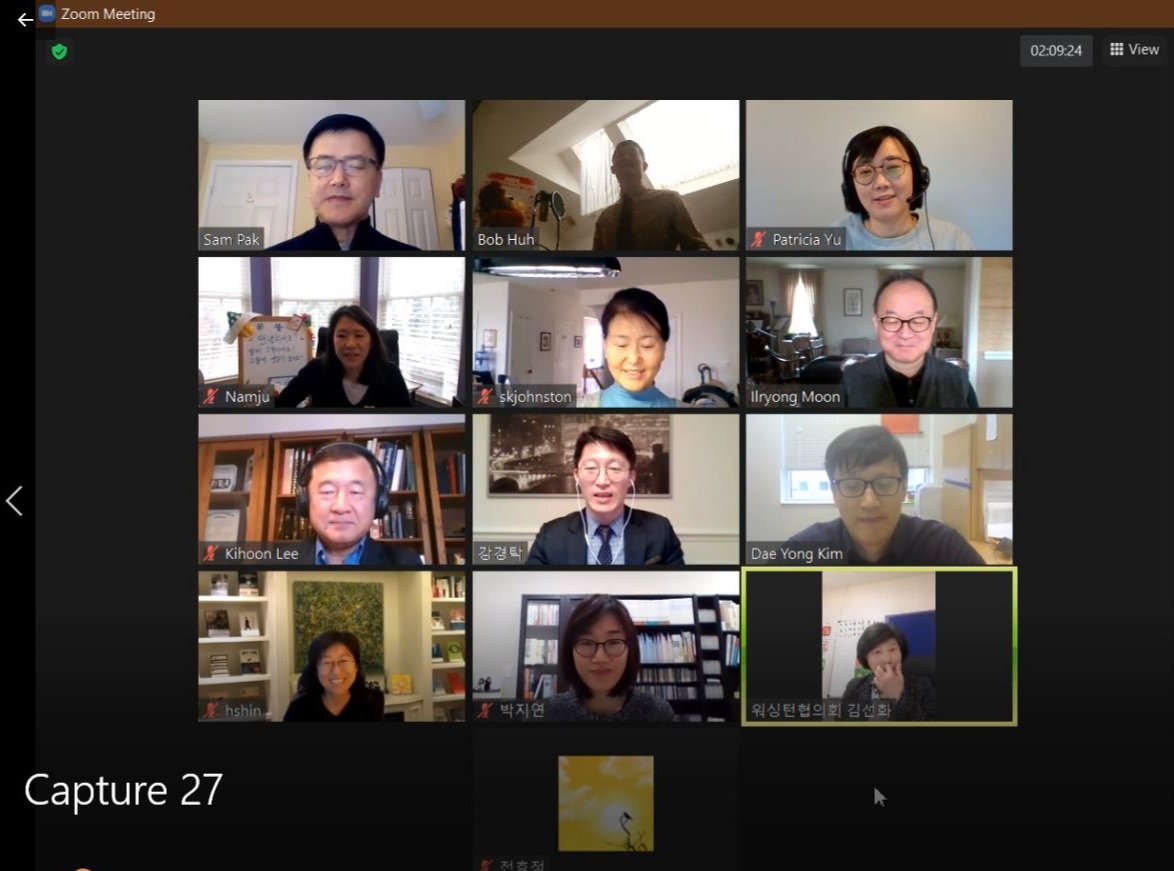This screenshot has height=871, width=1174.
Task: Select Bob Huh's video tile
Action: (x=605, y=175)
